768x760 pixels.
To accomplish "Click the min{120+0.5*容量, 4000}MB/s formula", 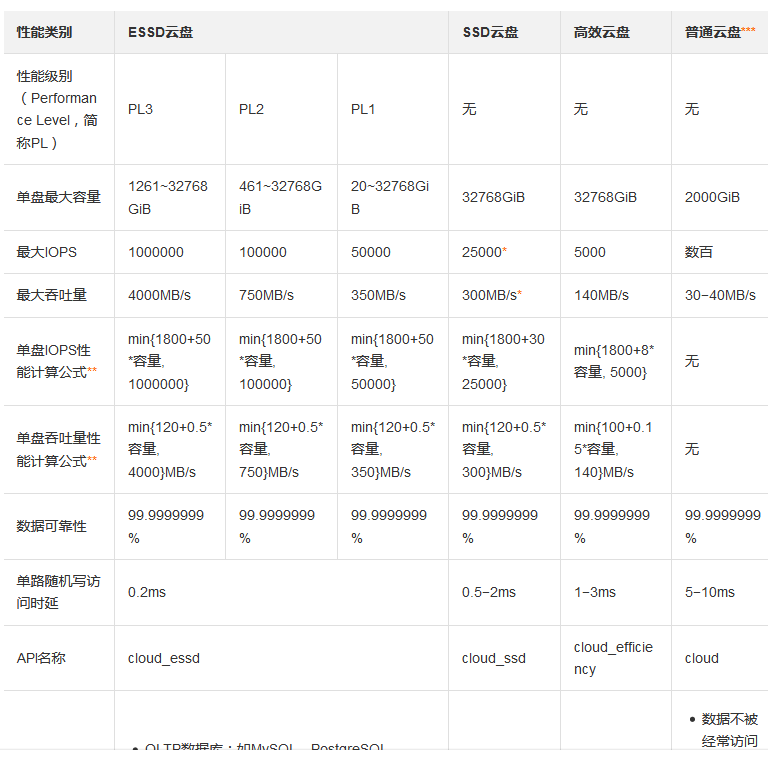I will [170, 450].
